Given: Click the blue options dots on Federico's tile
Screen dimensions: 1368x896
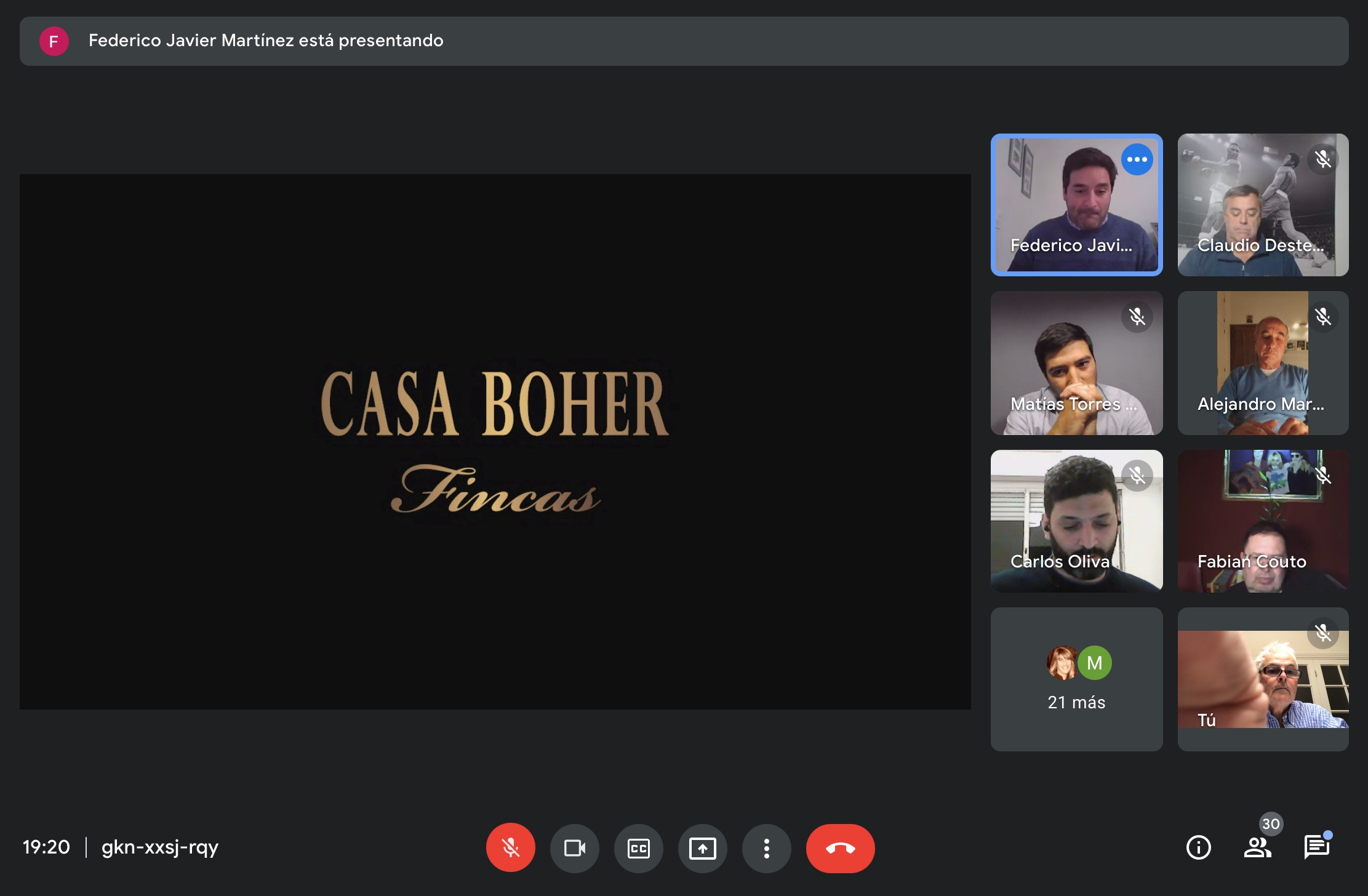Looking at the screenshot, I should pyautogui.click(x=1137, y=159).
